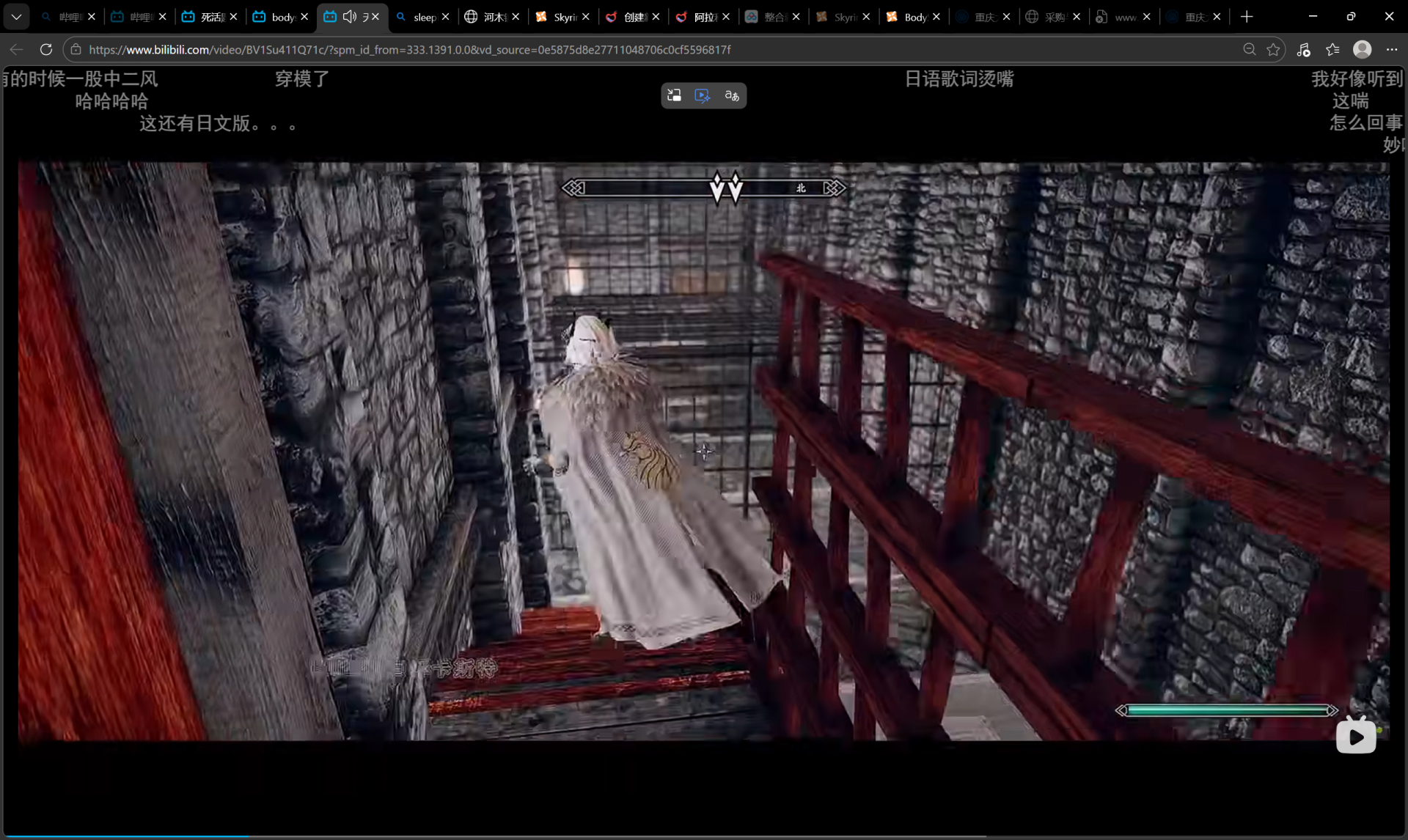Click the video progress bar at bottom

pos(704,836)
